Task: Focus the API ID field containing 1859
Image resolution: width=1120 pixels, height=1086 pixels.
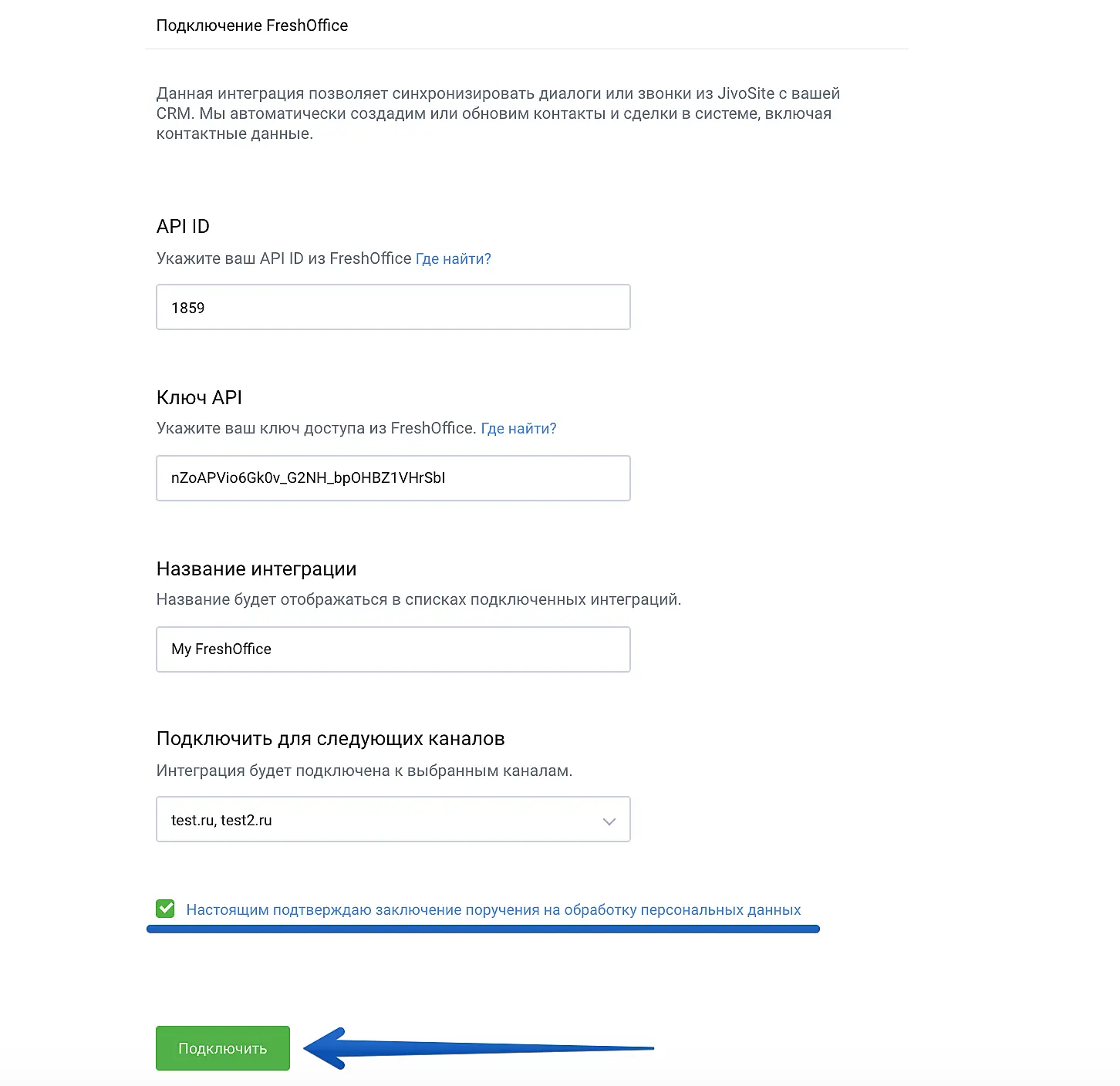Action: tap(393, 307)
